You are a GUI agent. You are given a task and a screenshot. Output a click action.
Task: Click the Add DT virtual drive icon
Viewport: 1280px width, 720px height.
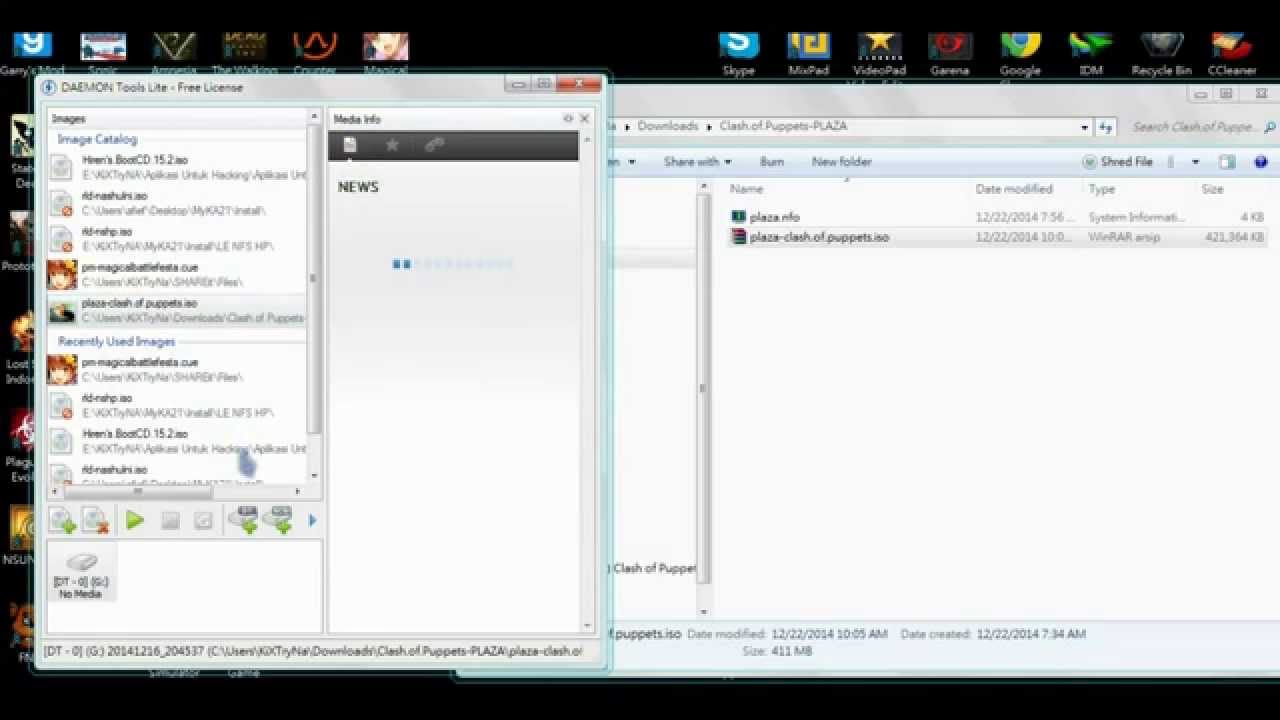[244, 520]
